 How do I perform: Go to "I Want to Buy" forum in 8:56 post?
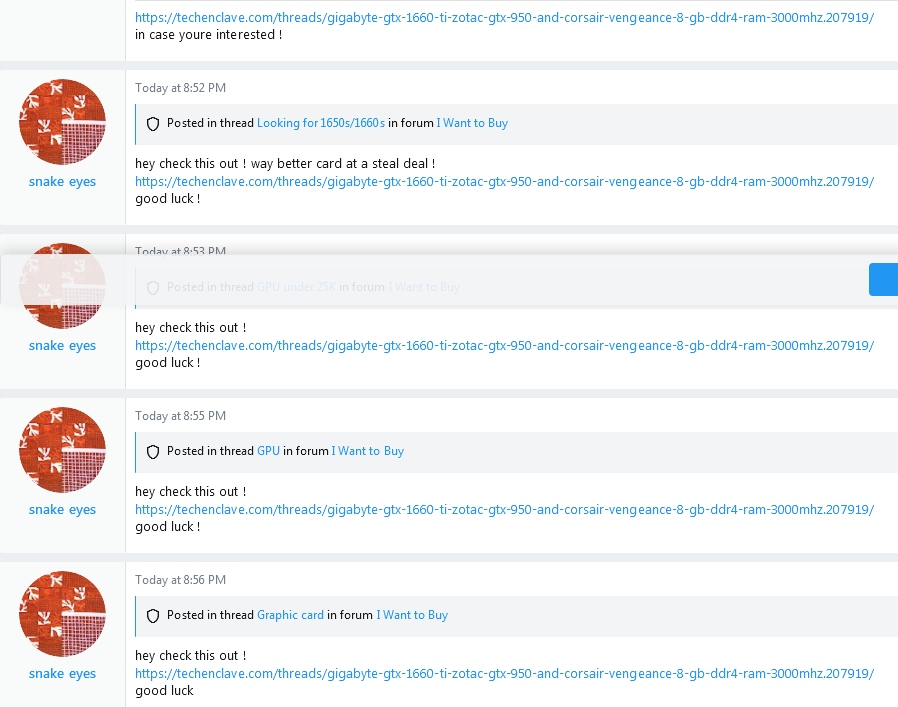pyautogui.click(x=412, y=615)
